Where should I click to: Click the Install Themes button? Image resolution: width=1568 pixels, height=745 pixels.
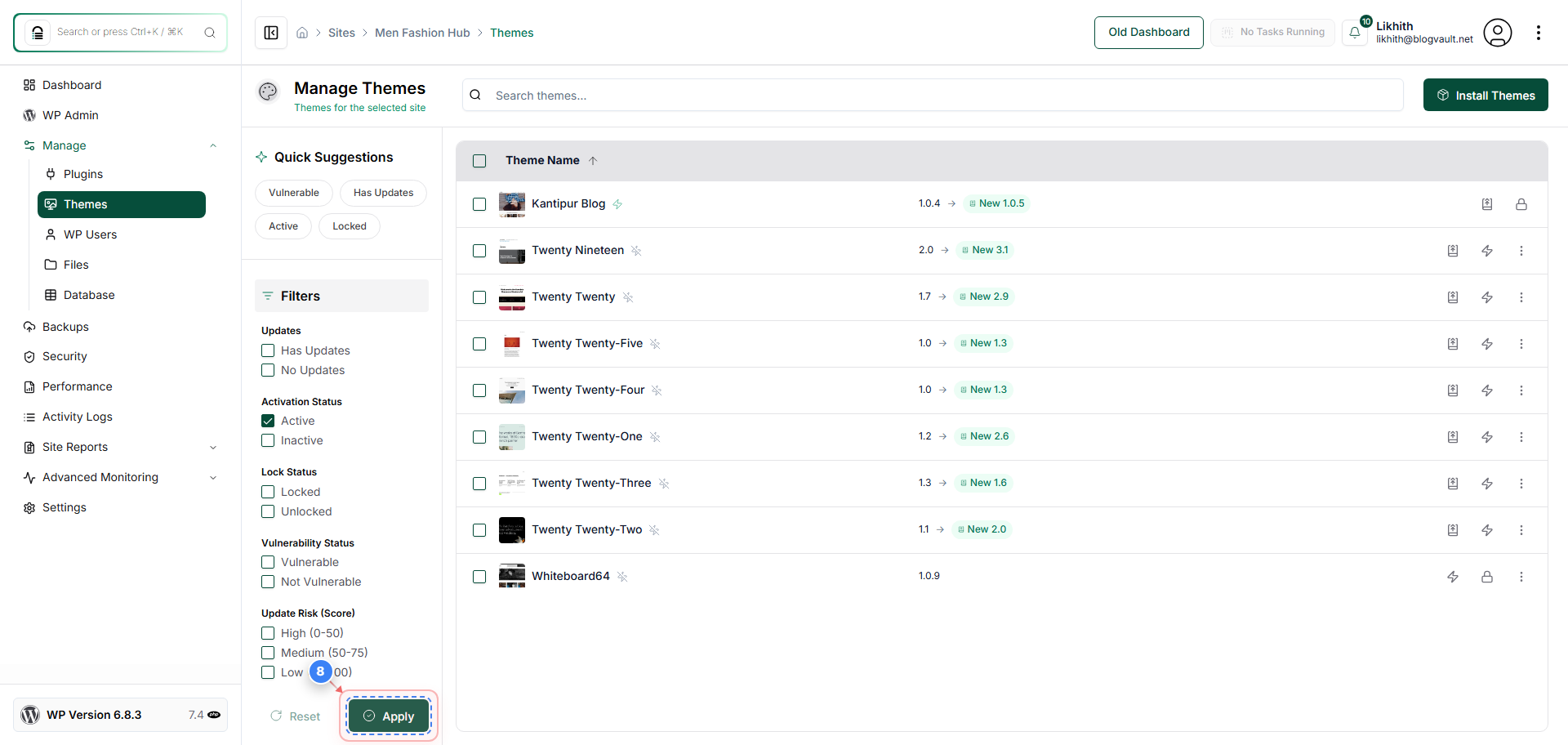tap(1486, 95)
